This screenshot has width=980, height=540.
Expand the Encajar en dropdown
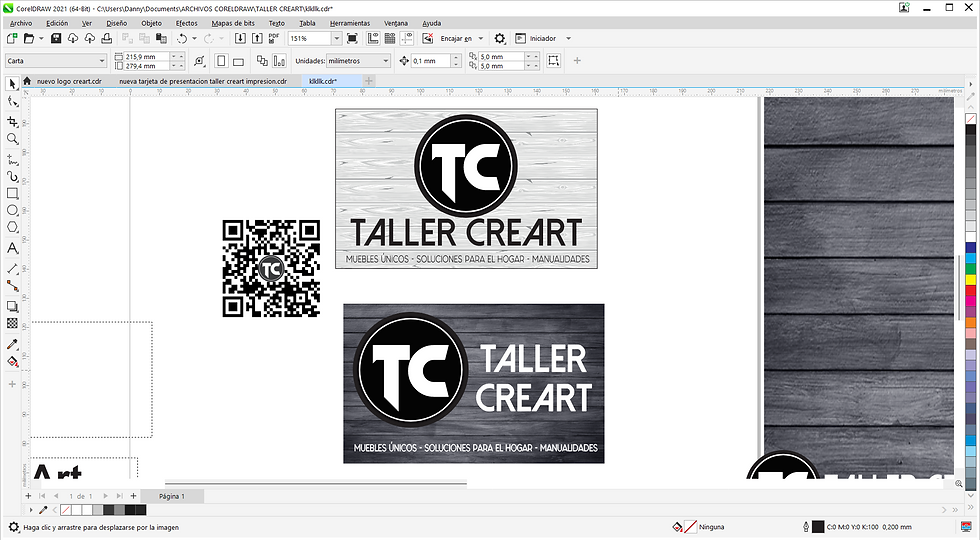click(x=481, y=39)
